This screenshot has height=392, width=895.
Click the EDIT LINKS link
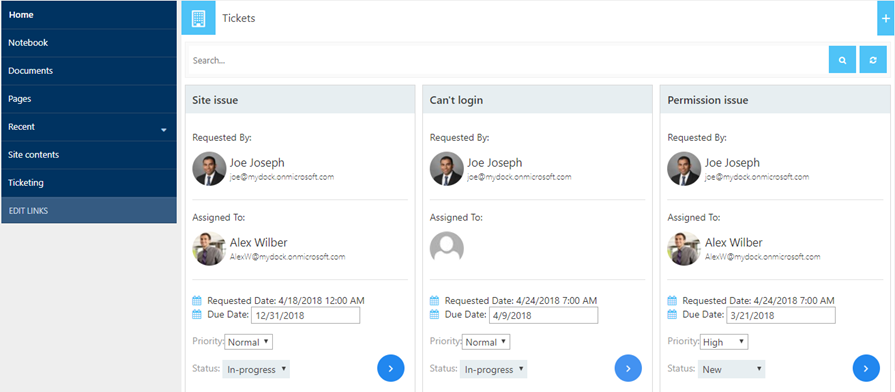tap(29, 211)
